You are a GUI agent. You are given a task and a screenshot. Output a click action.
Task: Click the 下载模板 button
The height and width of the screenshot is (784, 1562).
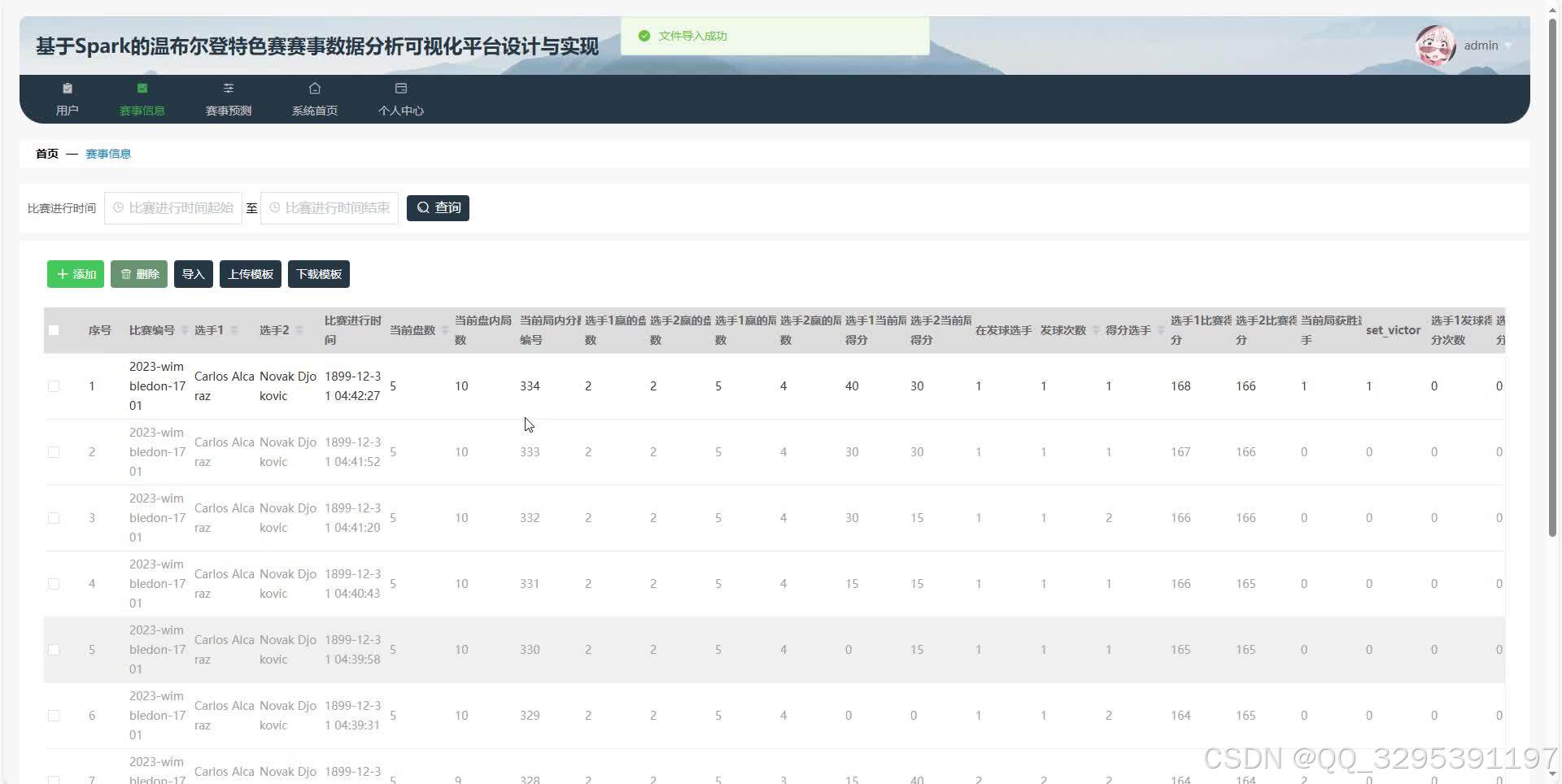tap(319, 274)
